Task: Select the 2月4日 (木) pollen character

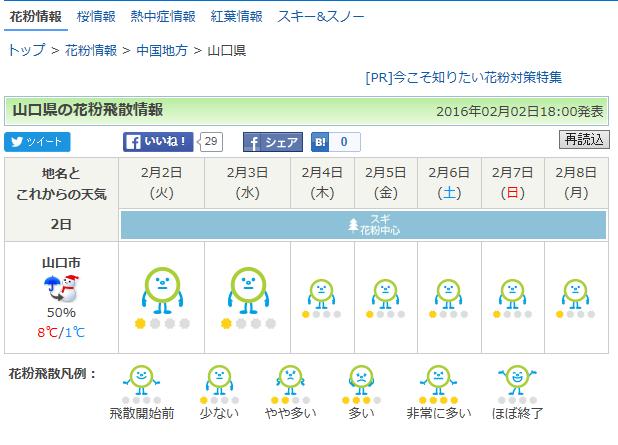Action: click(x=321, y=294)
